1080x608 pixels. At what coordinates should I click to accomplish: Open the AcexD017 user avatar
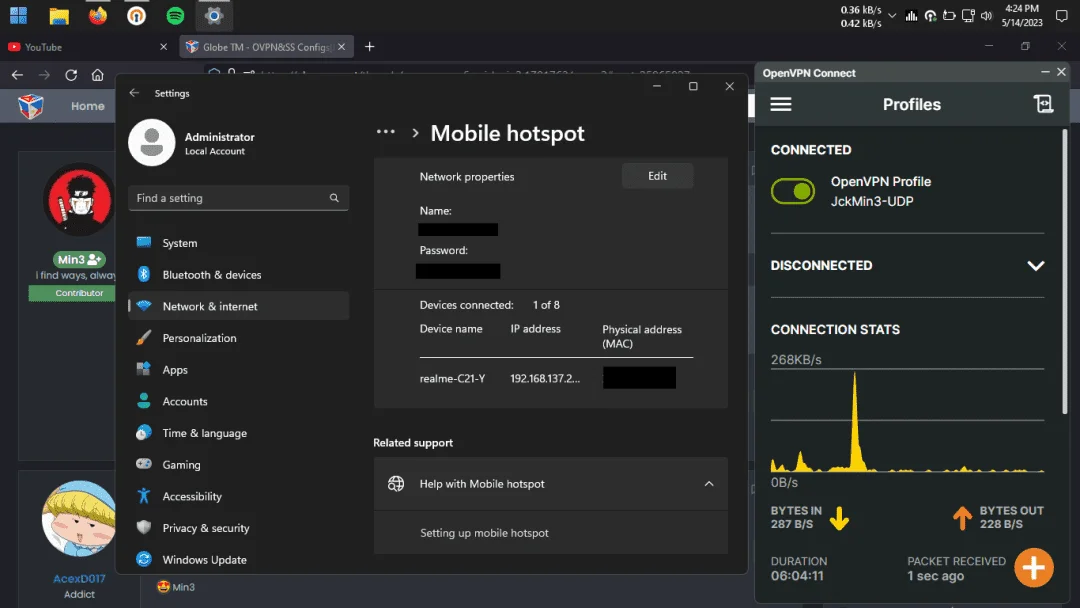click(79, 518)
